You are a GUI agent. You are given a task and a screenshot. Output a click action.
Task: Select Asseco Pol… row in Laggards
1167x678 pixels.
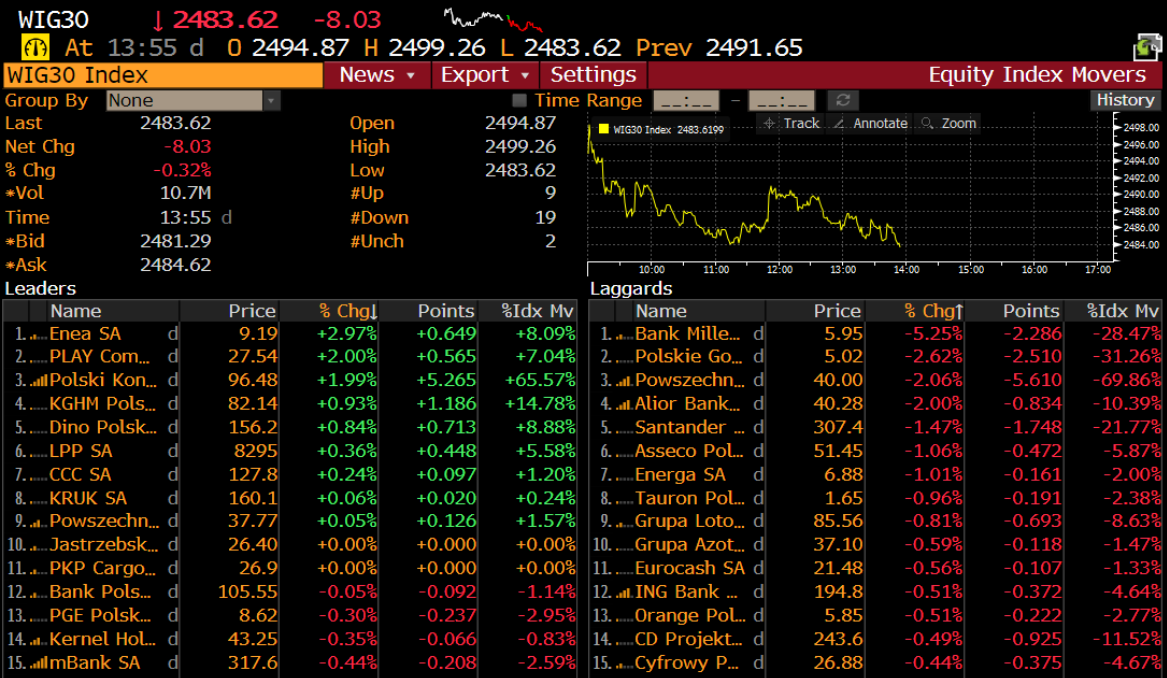[875, 452]
